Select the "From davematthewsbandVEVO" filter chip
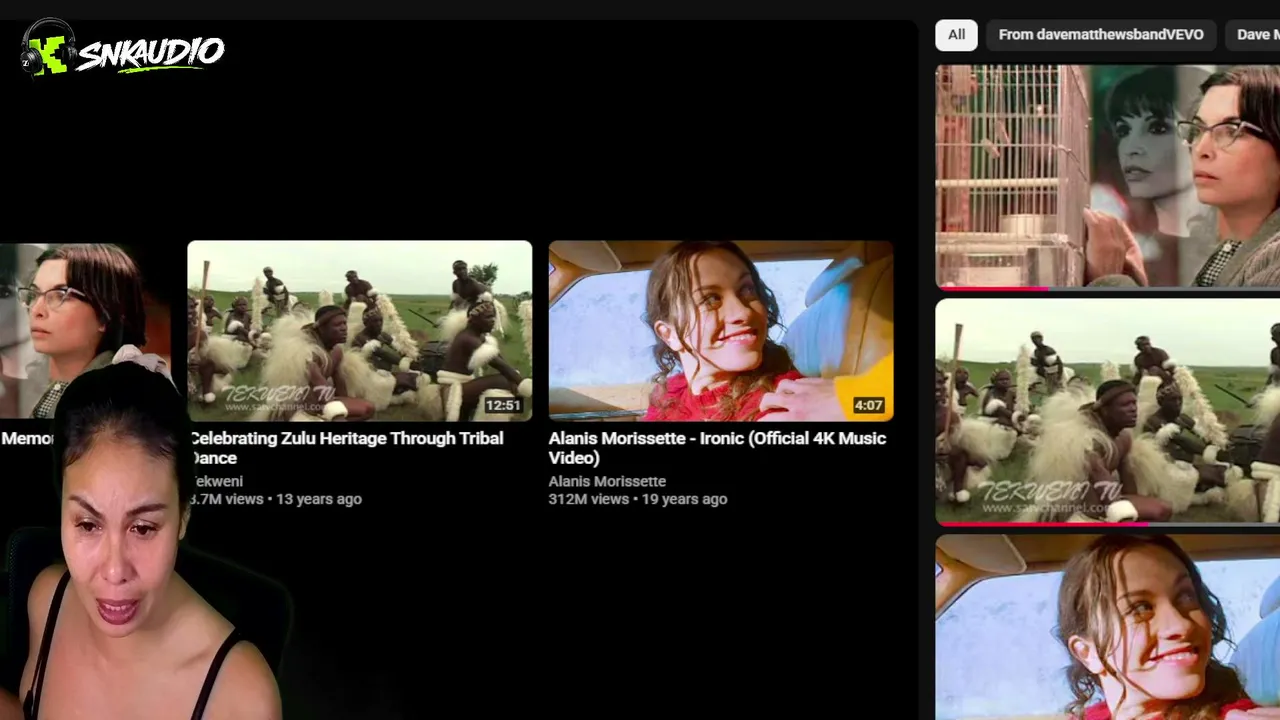Viewport: 1280px width, 720px height. coord(1101,35)
